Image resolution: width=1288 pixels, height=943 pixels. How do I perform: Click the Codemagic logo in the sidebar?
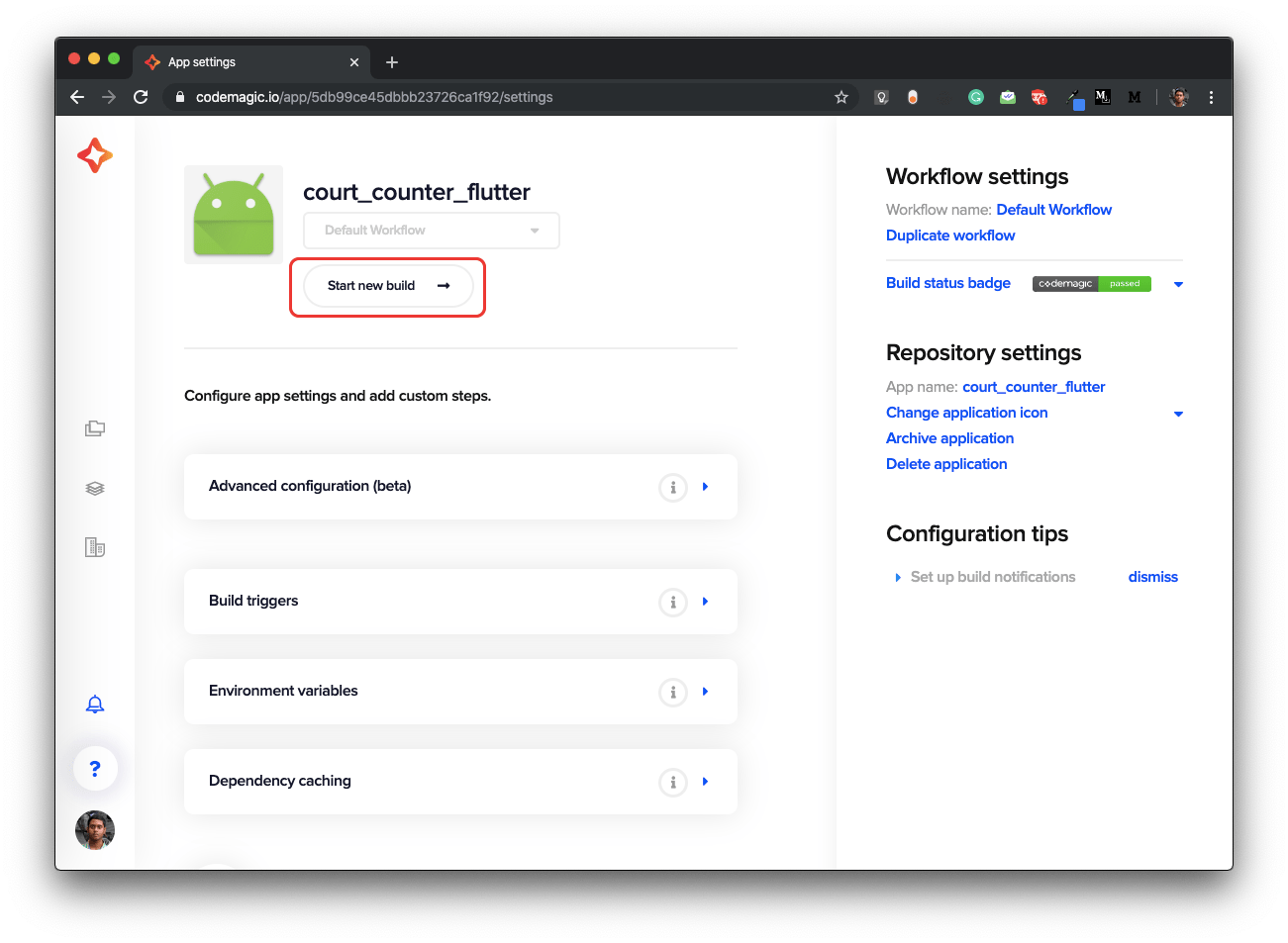[95, 155]
